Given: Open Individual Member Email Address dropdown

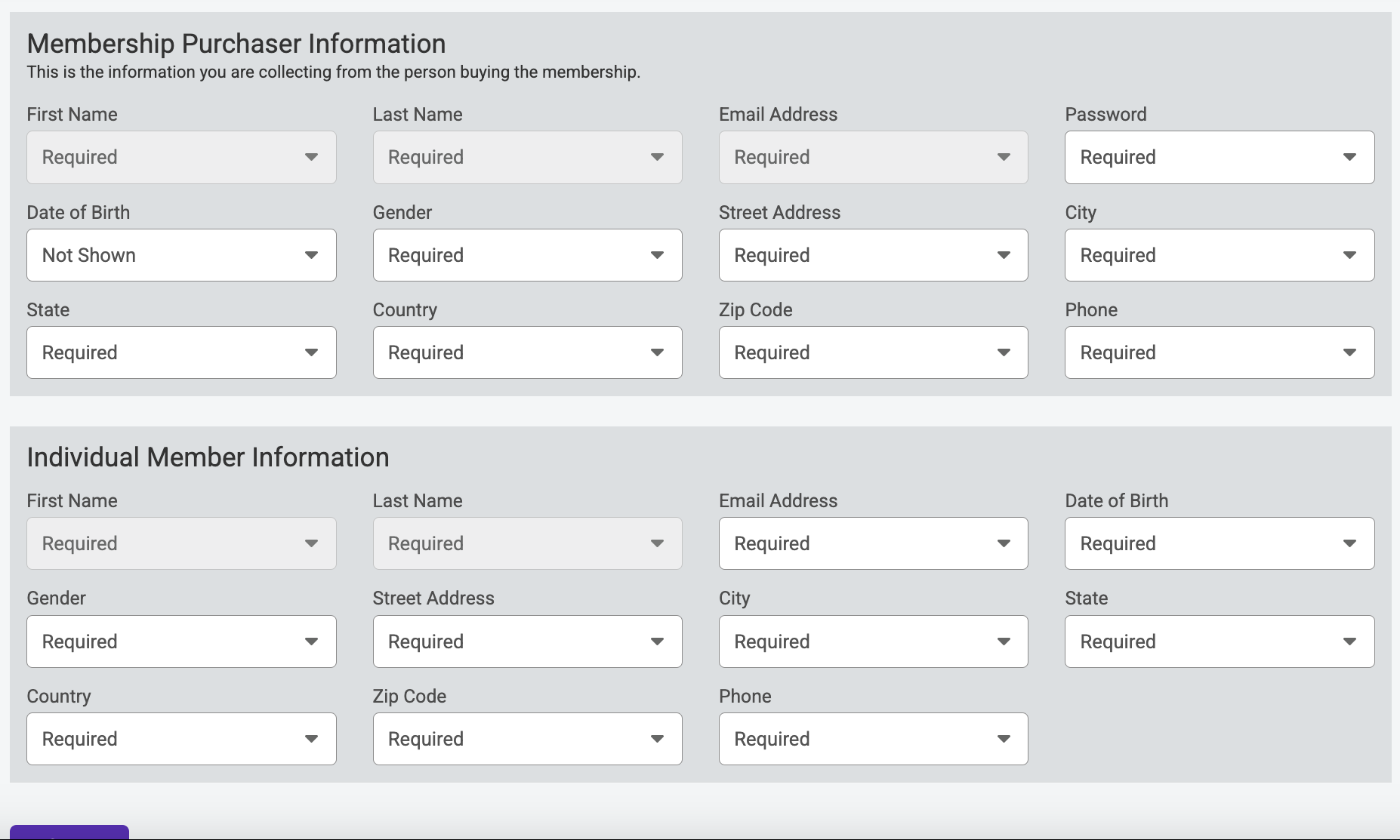Looking at the screenshot, I should point(873,543).
